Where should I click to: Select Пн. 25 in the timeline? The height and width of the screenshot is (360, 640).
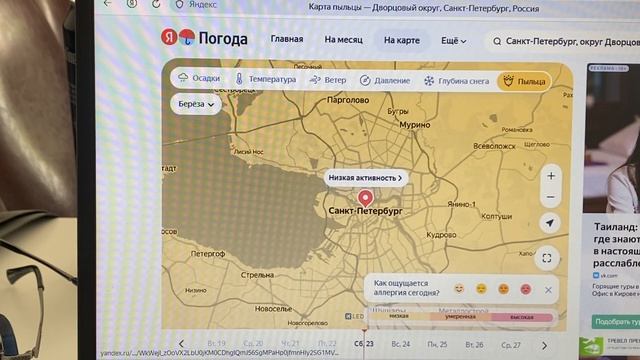[437, 344]
